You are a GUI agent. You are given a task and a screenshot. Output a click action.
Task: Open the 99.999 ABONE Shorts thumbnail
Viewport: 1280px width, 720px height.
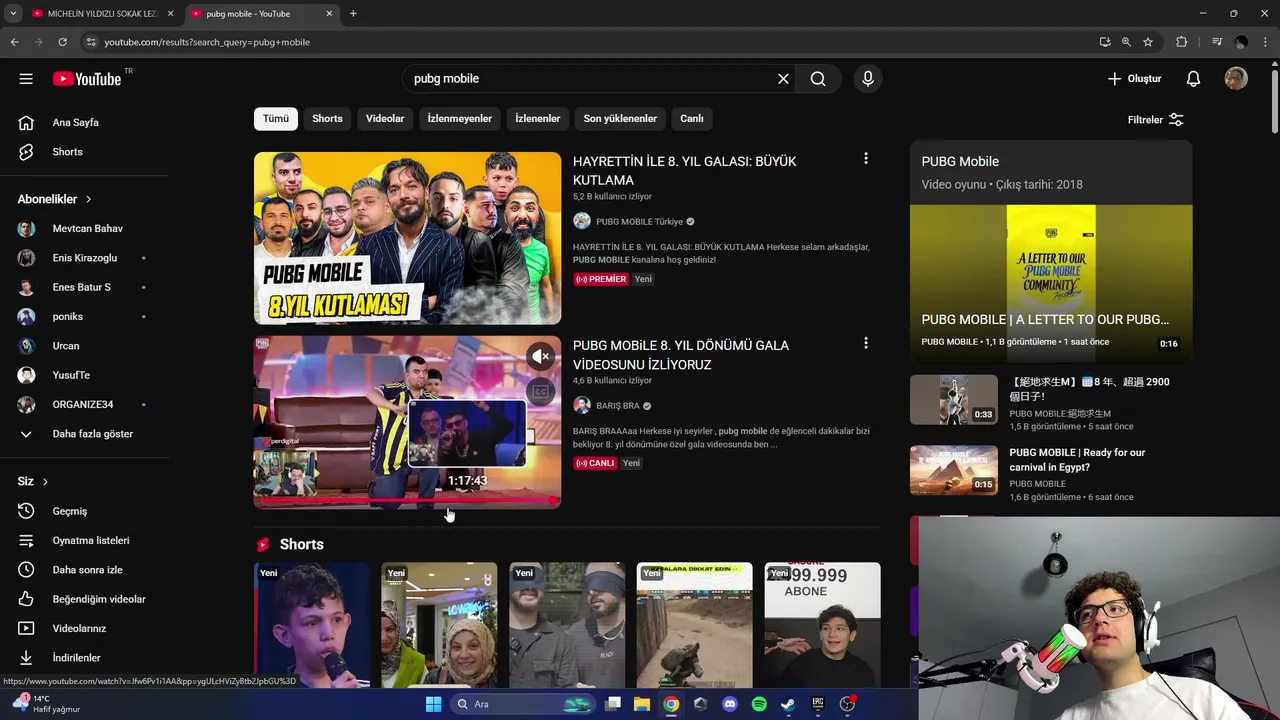point(823,625)
